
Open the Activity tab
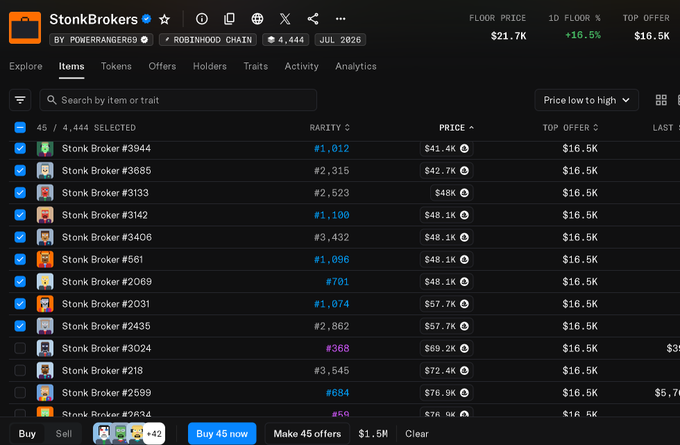coord(301,66)
